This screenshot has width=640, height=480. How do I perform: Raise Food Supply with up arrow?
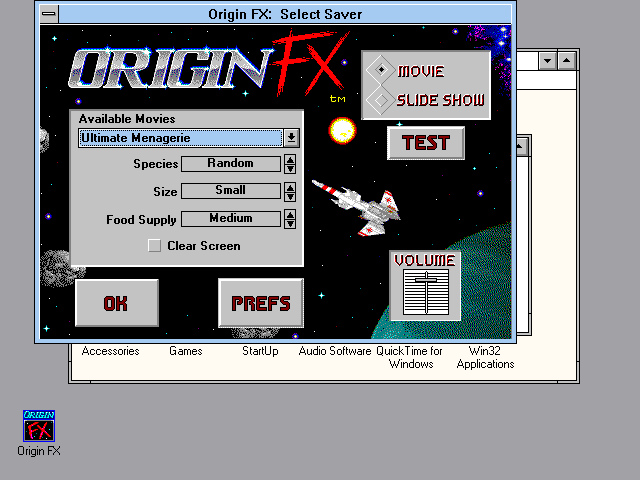[290, 215]
